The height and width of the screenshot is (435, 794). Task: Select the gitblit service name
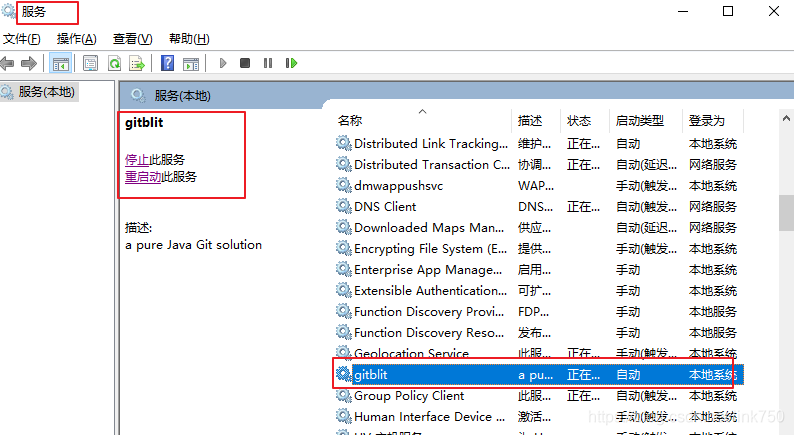(371, 375)
